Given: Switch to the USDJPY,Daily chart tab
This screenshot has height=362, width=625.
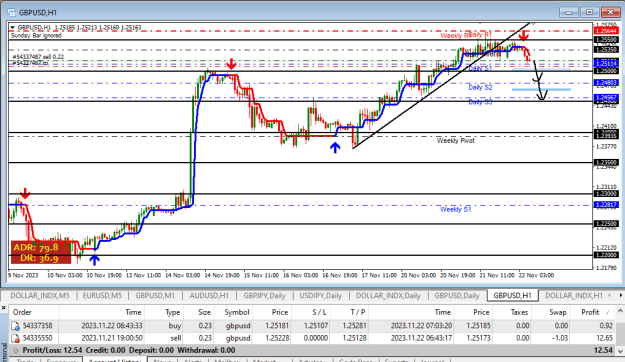Looking at the screenshot, I should (x=321, y=295).
